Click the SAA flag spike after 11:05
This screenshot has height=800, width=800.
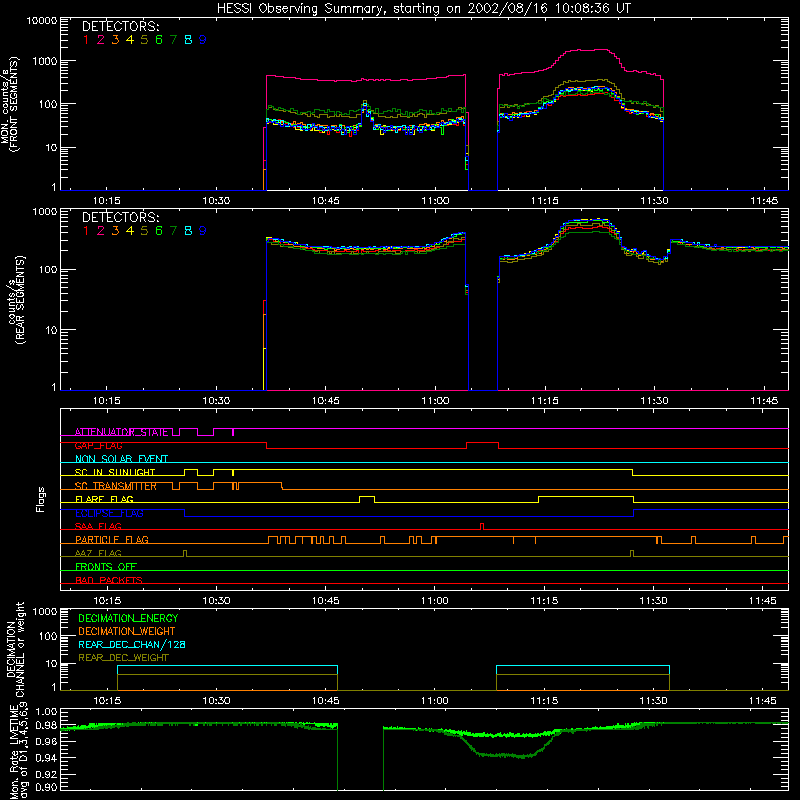point(482,526)
